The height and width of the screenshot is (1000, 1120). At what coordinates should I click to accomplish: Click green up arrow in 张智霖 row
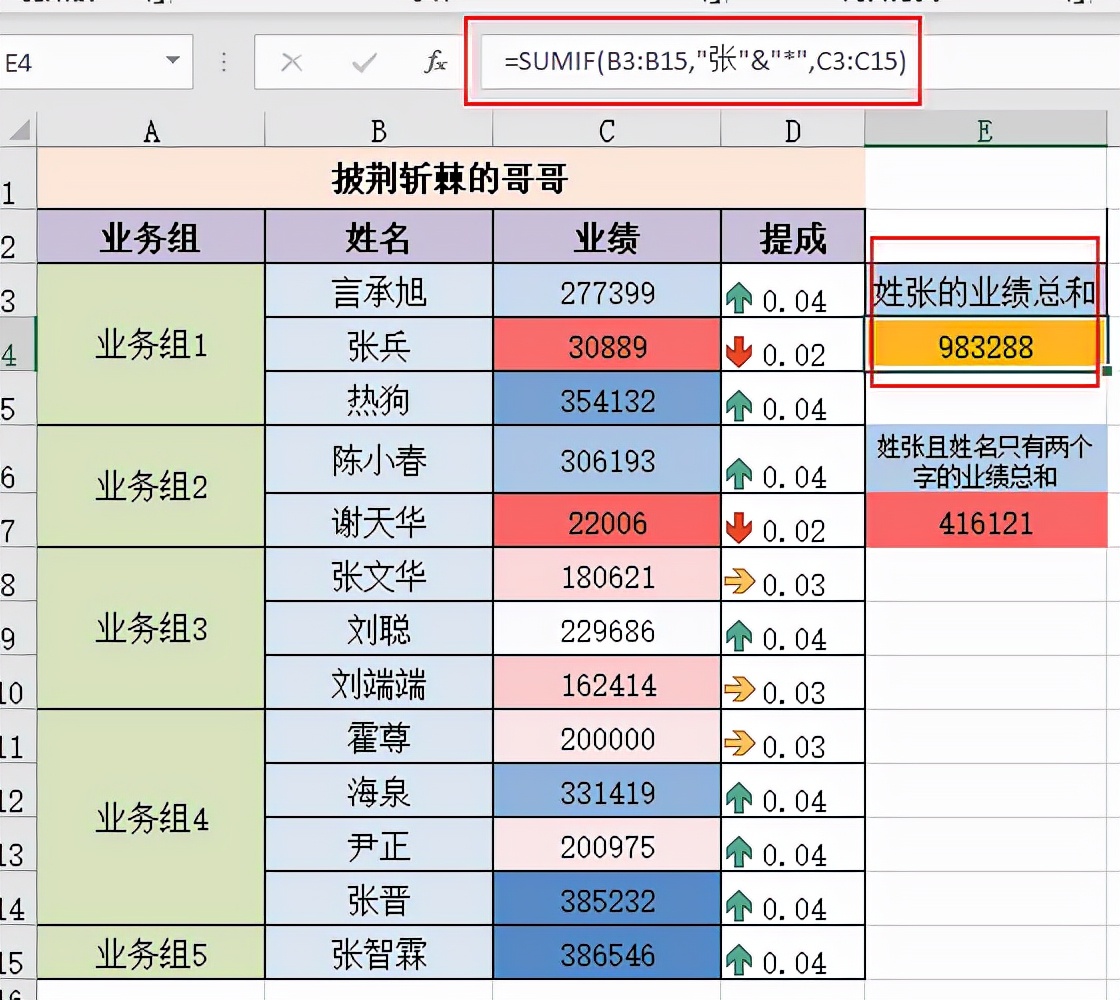[x=739, y=960]
